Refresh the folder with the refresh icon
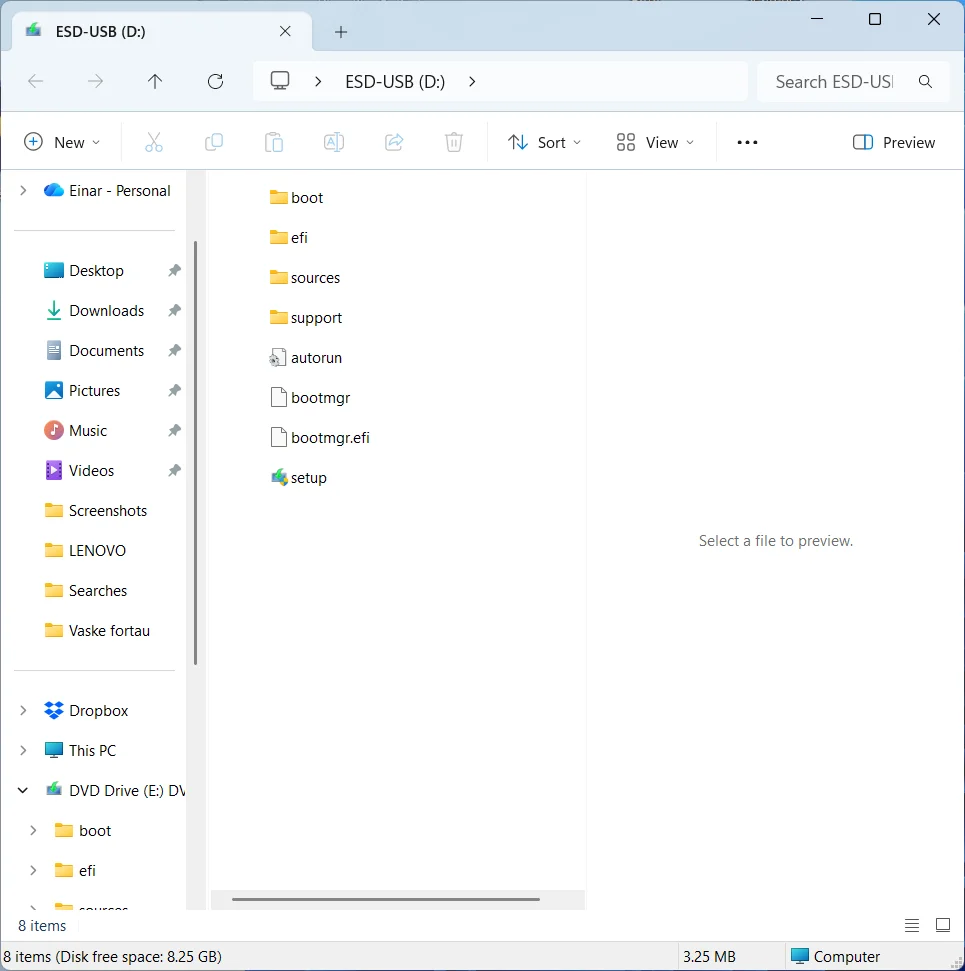The width and height of the screenshot is (965, 971). click(x=215, y=81)
